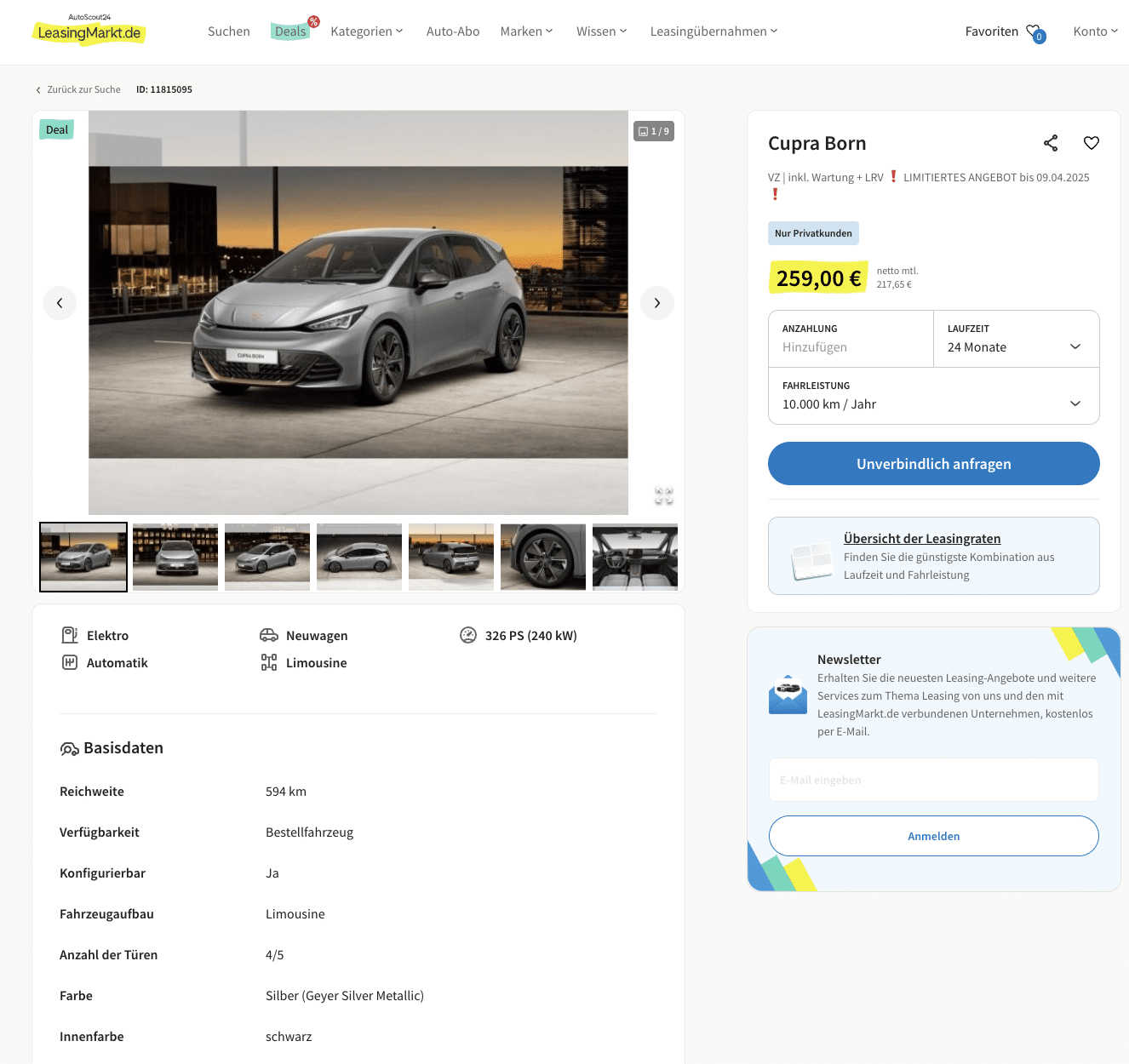Expand the Wissen menu
The height and width of the screenshot is (1064, 1129).
pyautogui.click(x=602, y=31)
